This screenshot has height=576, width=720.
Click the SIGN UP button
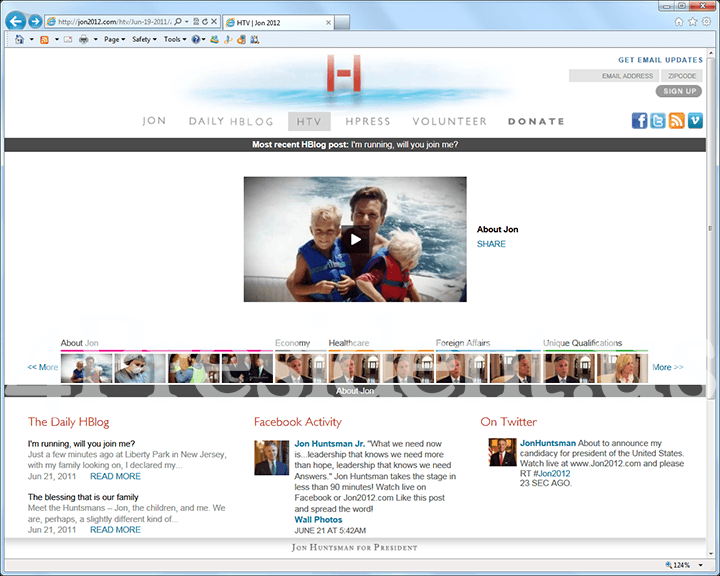point(679,91)
